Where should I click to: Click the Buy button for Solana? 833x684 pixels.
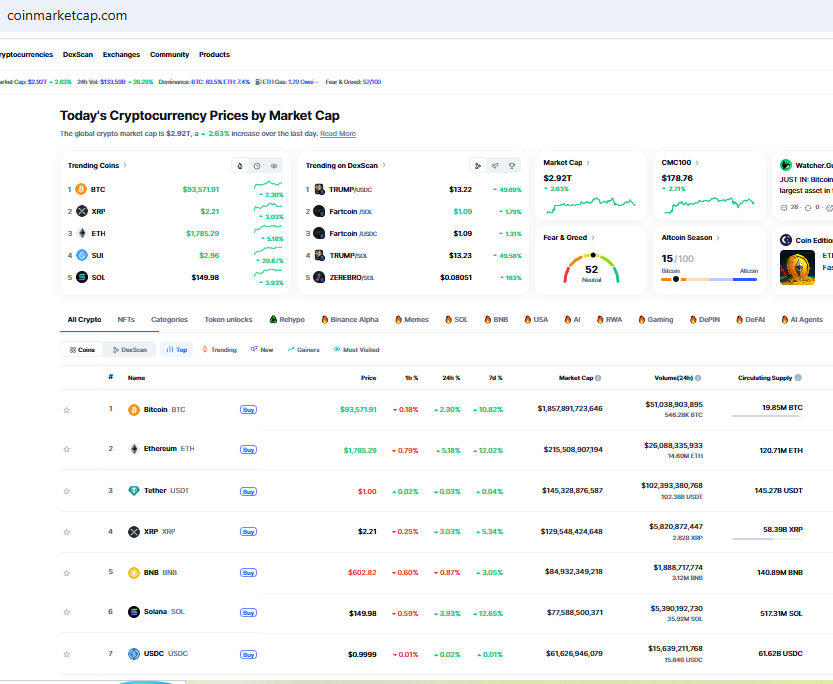248,613
